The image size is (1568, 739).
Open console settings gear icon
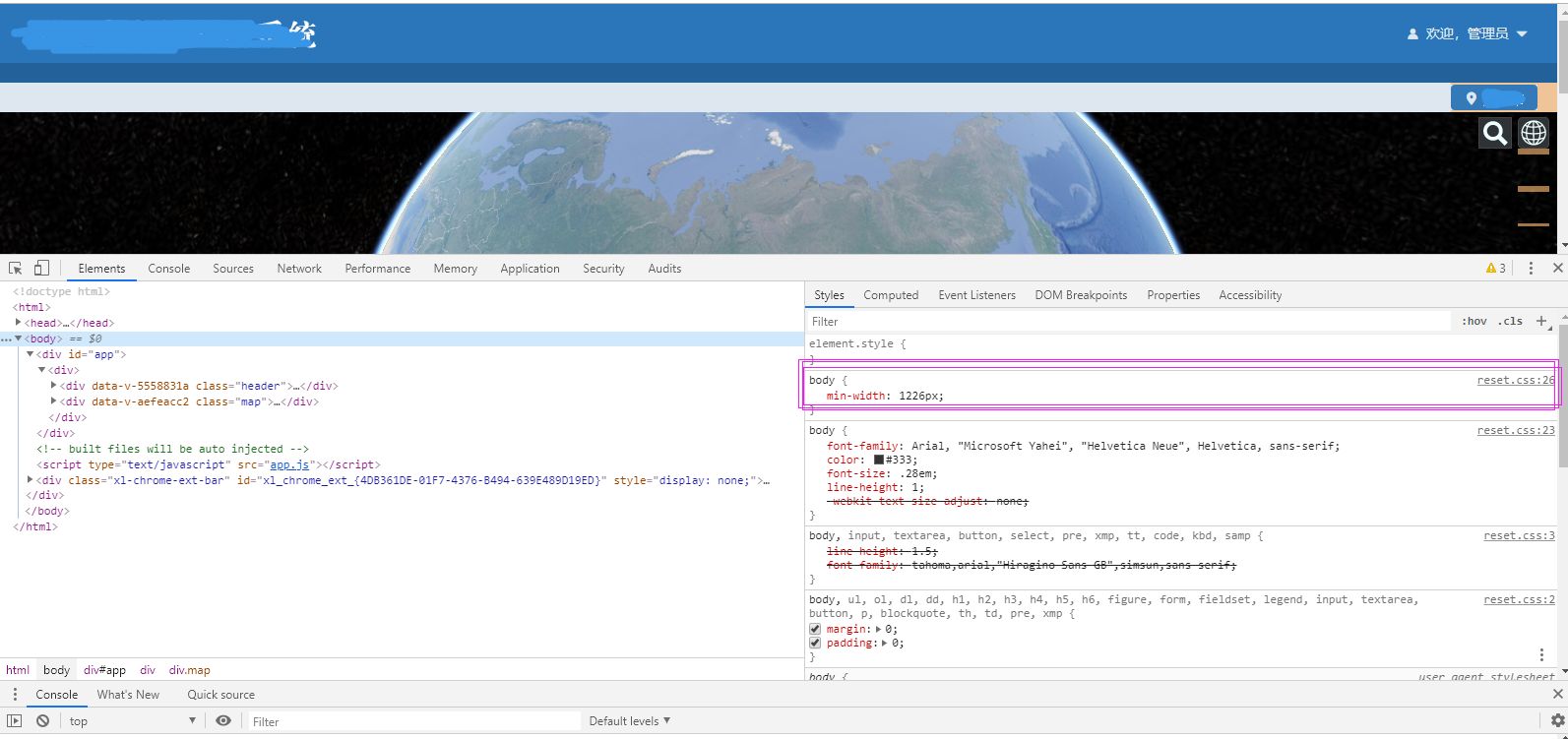click(1557, 720)
